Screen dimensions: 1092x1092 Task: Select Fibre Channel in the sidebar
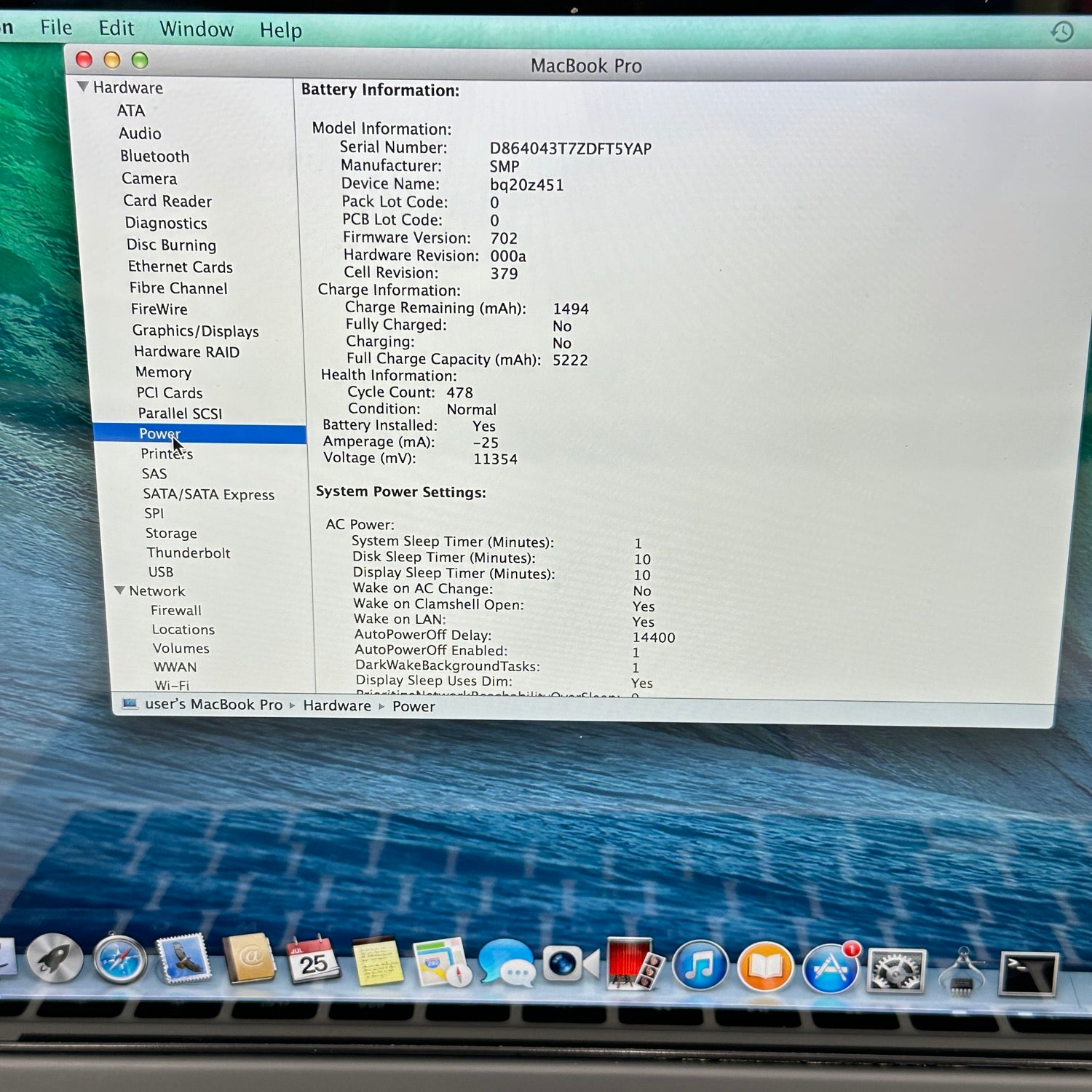tap(178, 288)
